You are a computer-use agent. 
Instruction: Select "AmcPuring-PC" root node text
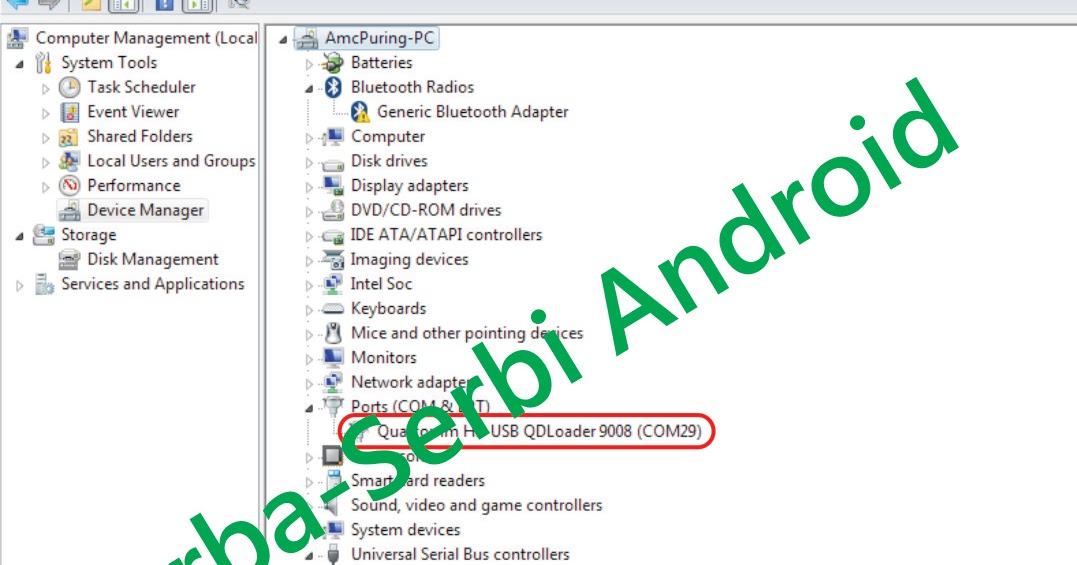pos(379,38)
